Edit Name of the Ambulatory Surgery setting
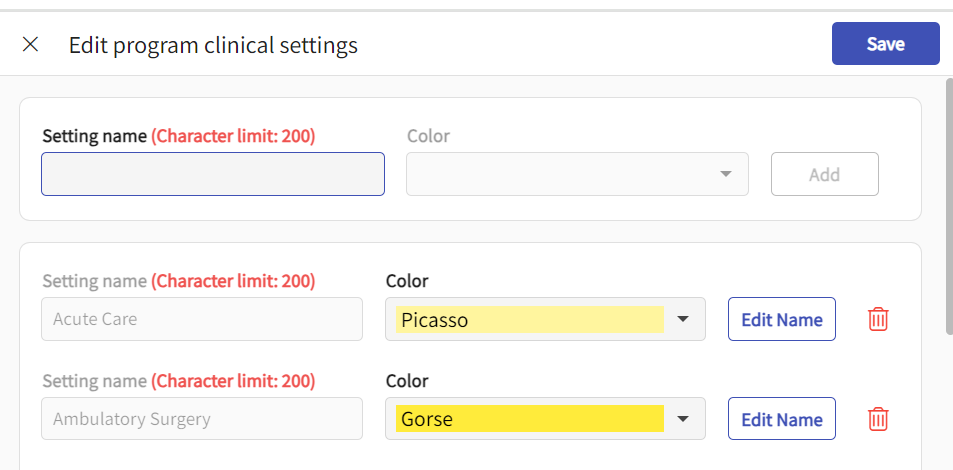 click(781, 419)
